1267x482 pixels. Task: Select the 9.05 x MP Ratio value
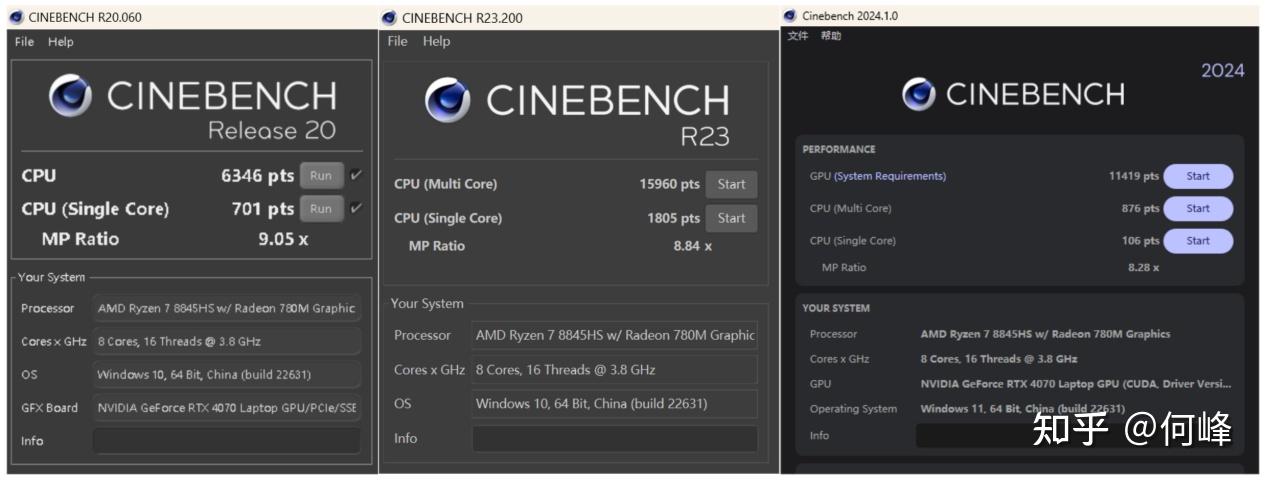point(283,239)
